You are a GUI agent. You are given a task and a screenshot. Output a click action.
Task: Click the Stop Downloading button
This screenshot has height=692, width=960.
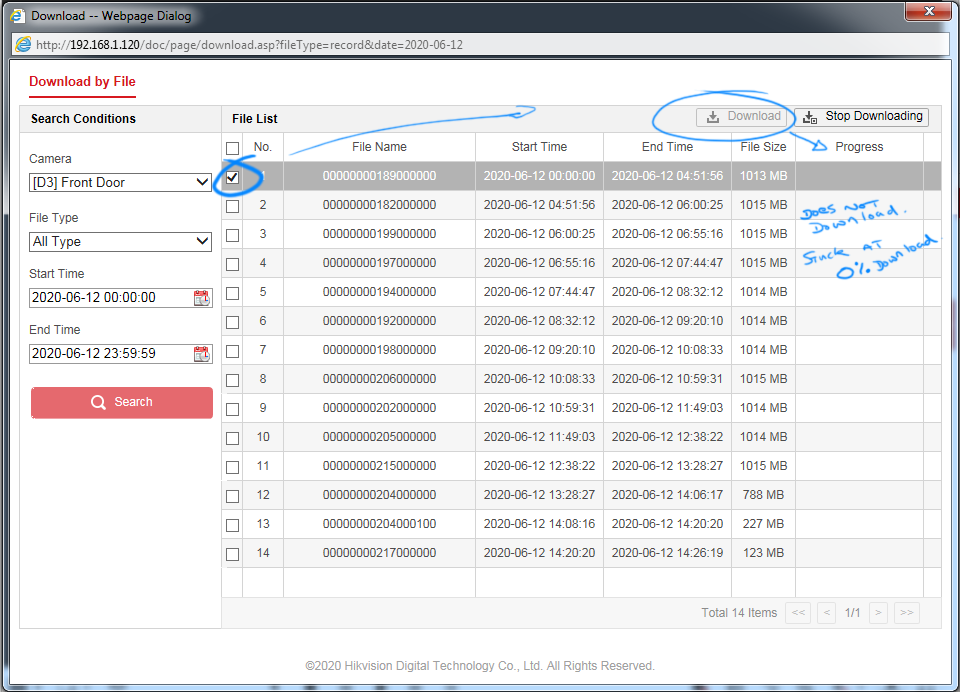(x=861, y=117)
